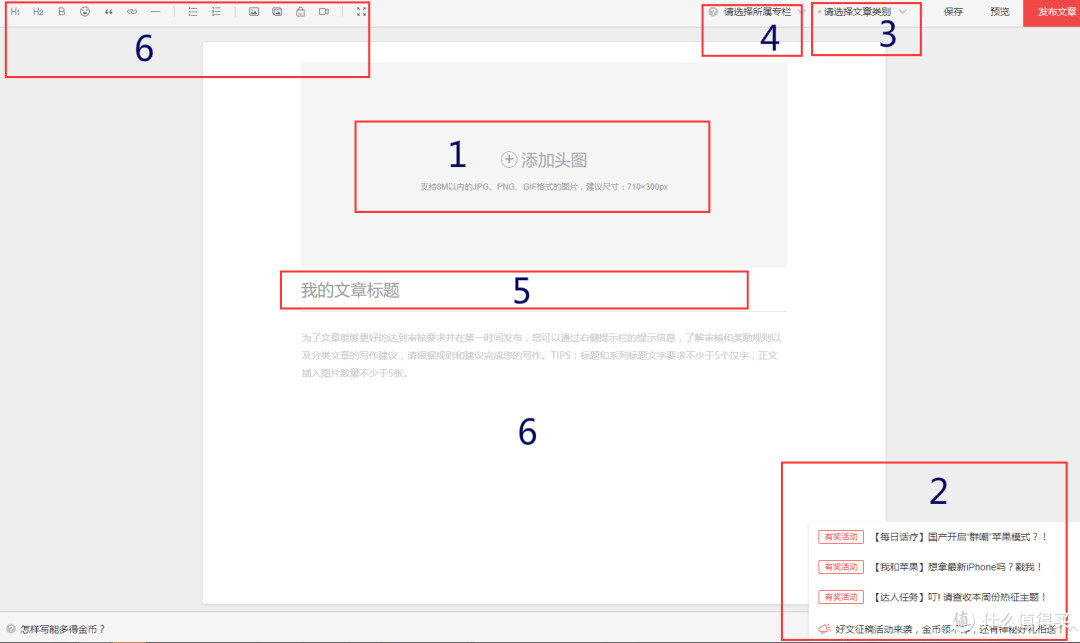Create a numbered list
Viewport: 1080px width, 643px height.
click(x=216, y=12)
